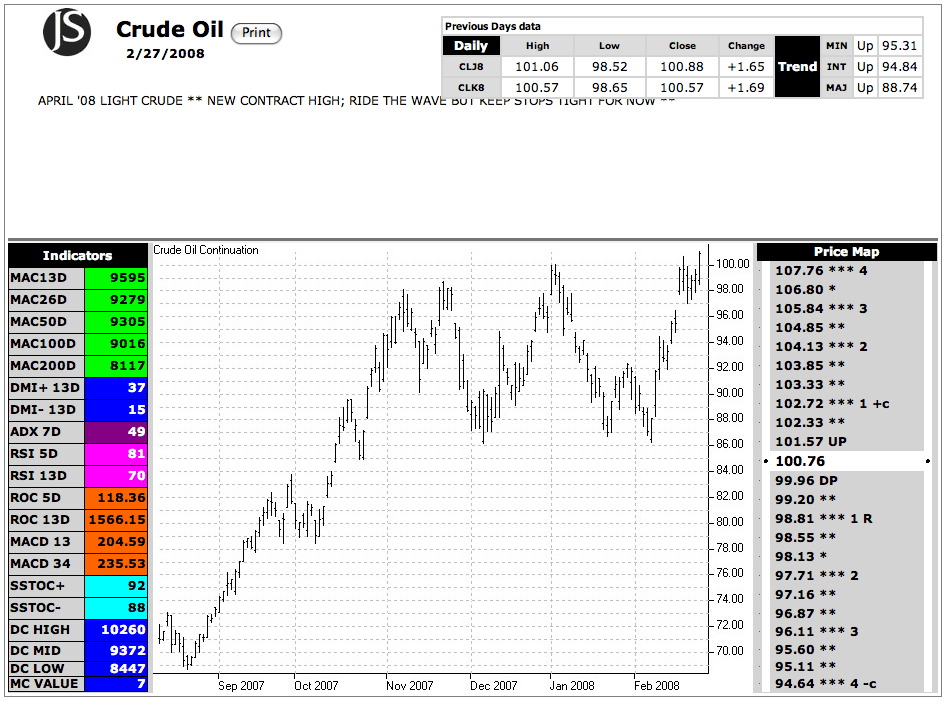This screenshot has width=946, height=701.
Task: Select the highlighted 100.76 price row
Action: tap(845, 461)
